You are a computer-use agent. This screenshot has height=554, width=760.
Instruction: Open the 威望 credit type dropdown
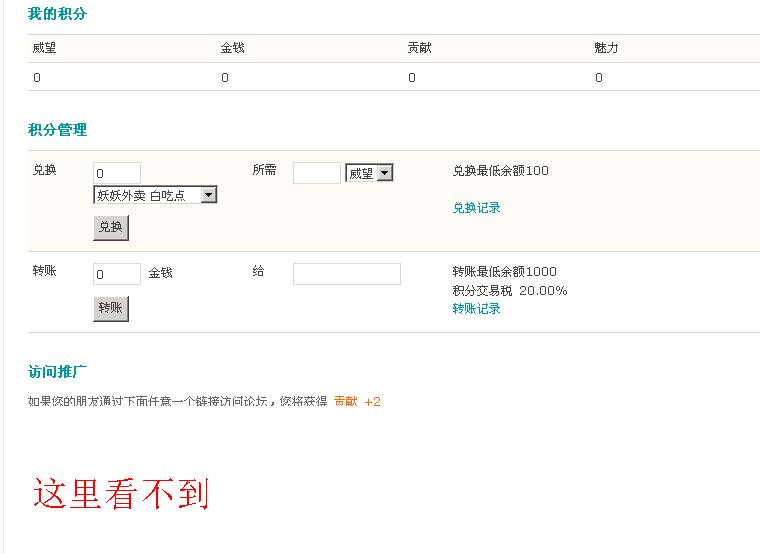(369, 173)
